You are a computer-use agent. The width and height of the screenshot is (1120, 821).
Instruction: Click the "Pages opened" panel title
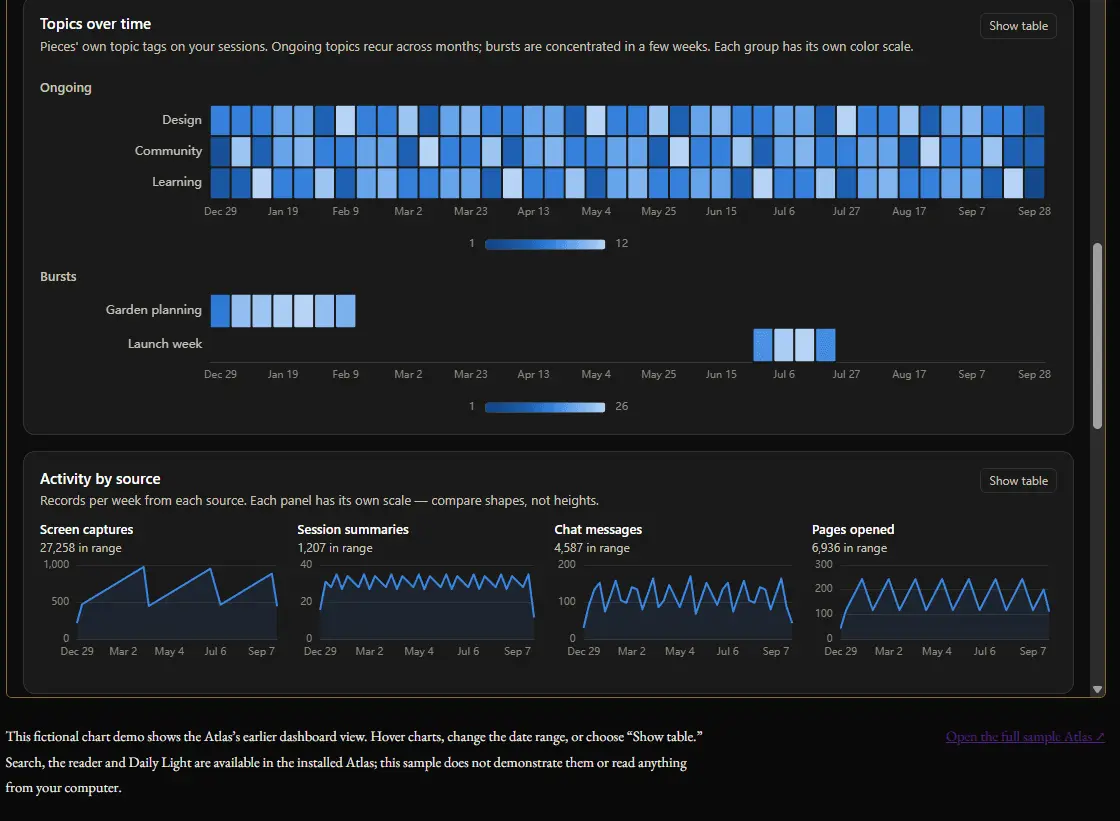coord(853,529)
